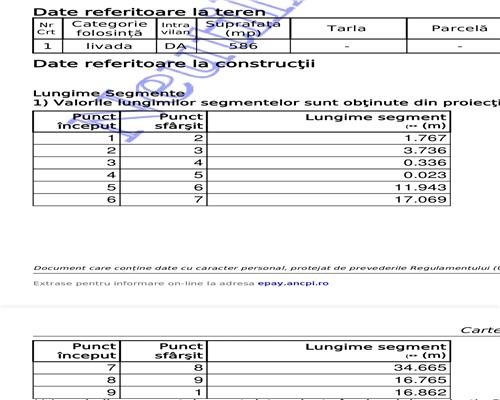Select the 'Lungime Segmente' heading

pyautogui.click(x=109, y=93)
